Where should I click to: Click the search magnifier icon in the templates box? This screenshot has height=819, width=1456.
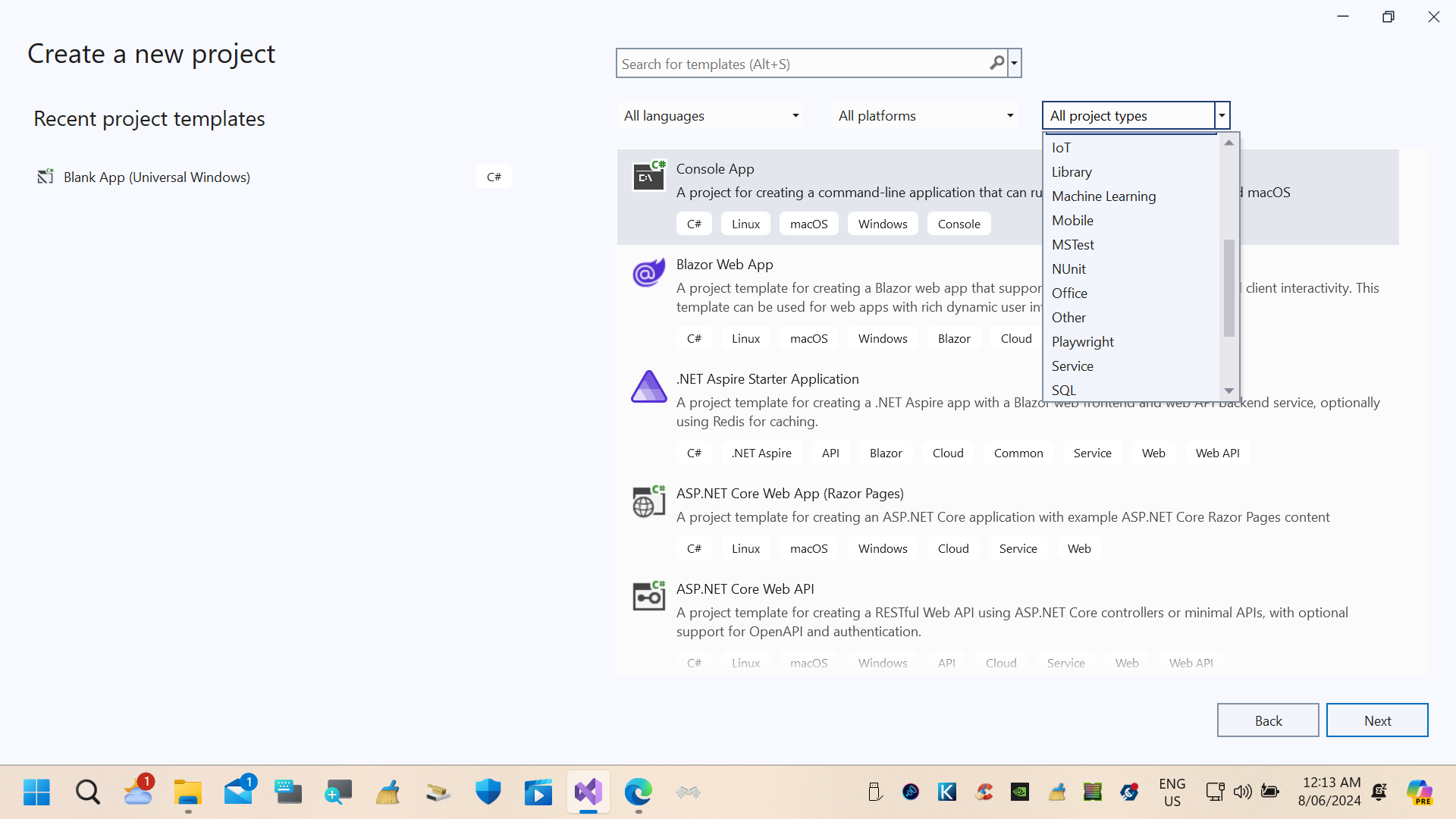point(996,63)
